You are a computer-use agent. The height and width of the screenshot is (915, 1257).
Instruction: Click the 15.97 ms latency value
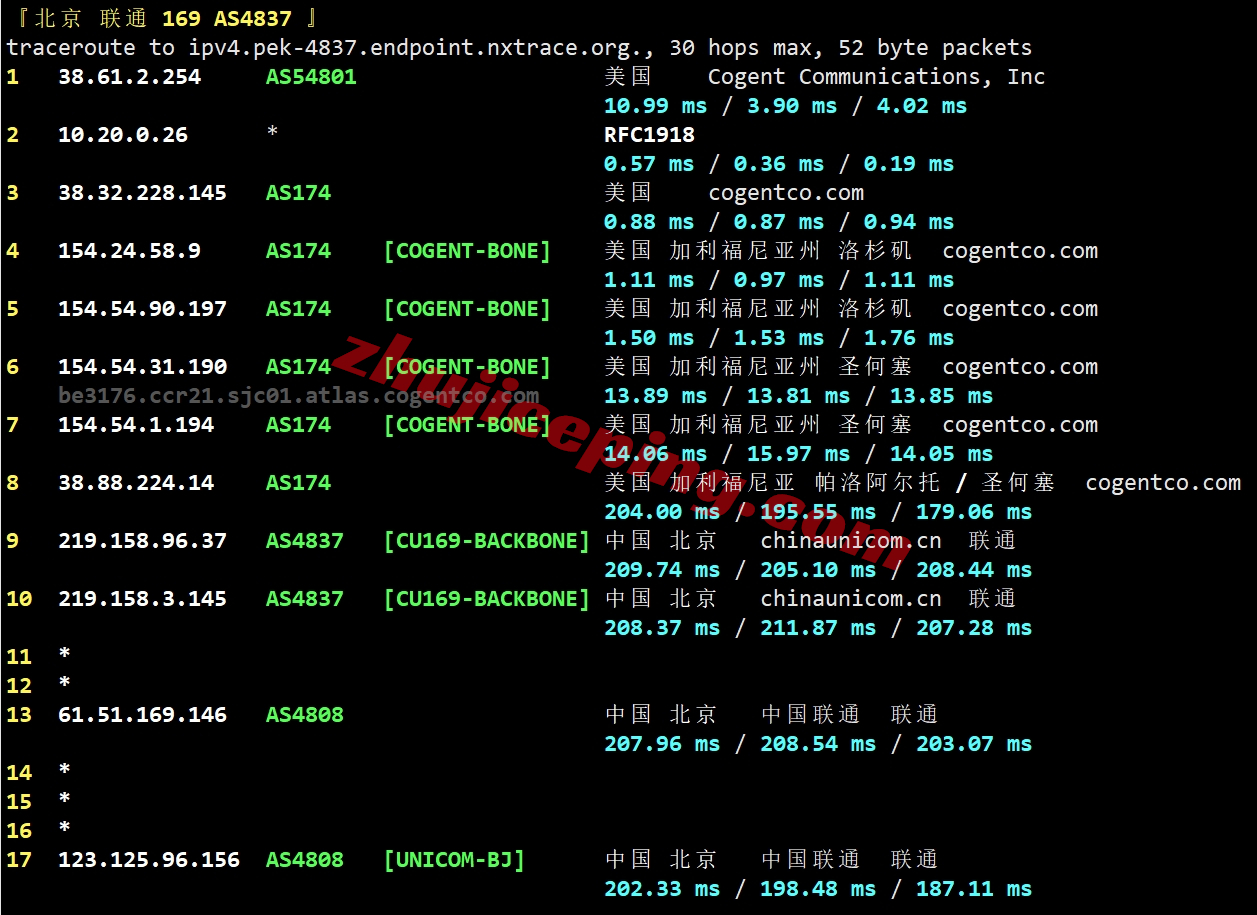coord(798,454)
